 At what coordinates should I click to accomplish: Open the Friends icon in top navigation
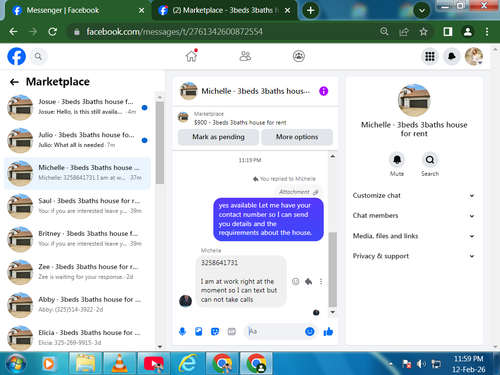click(x=245, y=56)
